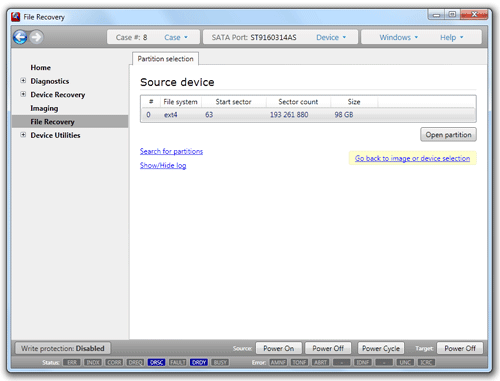The height and width of the screenshot is (381, 500).
Task: Click the Open partition button
Action: tap(448, 135)
